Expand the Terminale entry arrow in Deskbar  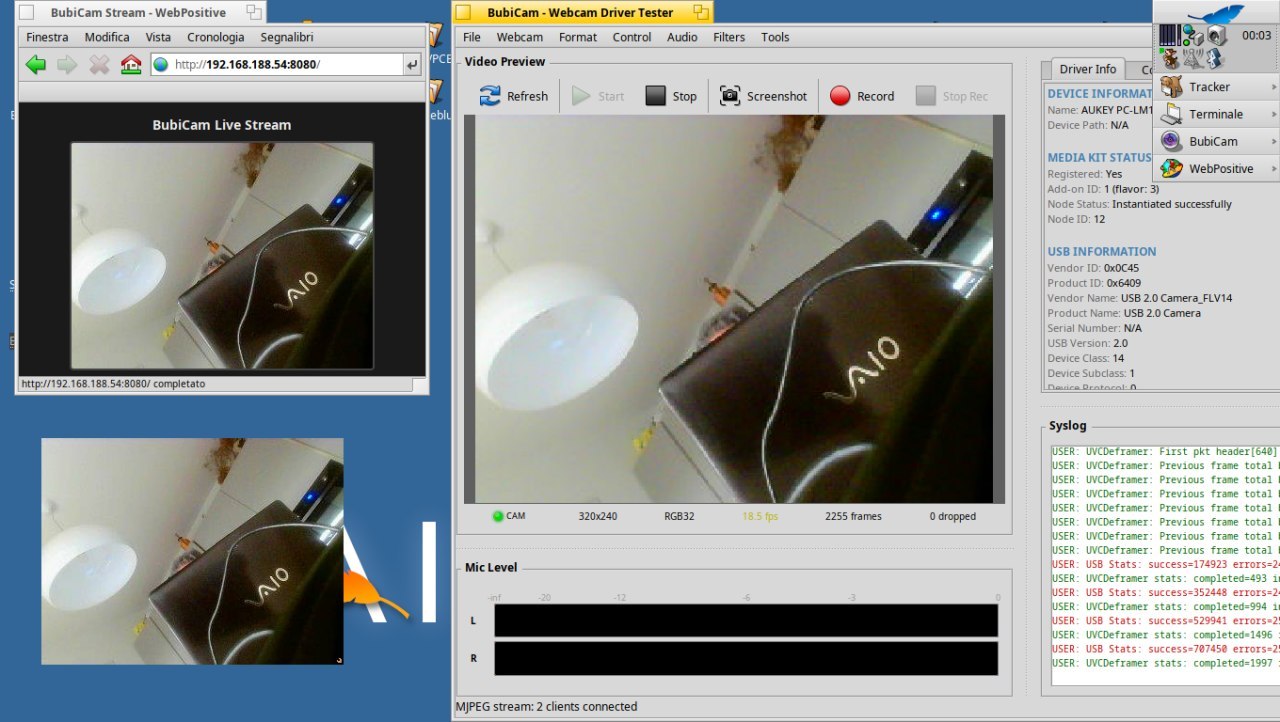[1274, 114]
